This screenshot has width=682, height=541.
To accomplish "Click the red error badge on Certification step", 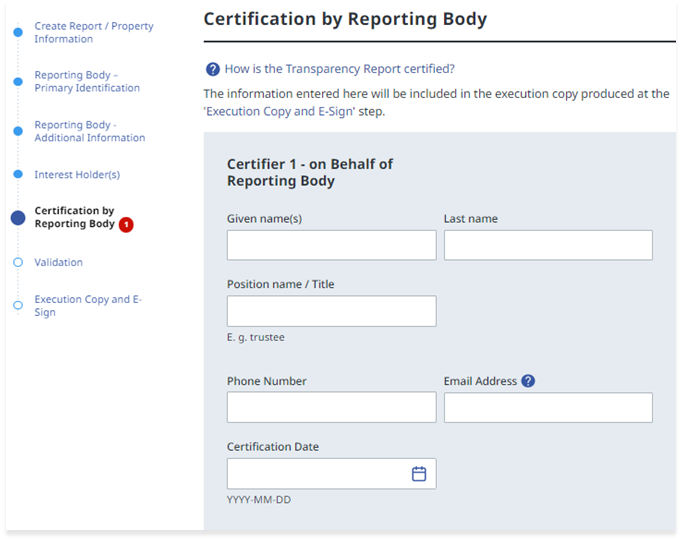I will tap(126, 224).
